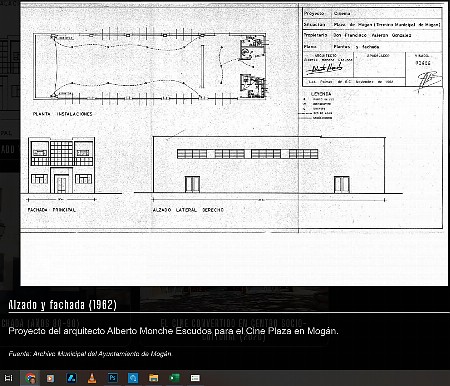Image resolution: width=450 pixels, height=386 pixels.
Task: Click the enlarged architectural plan image
Action: pyautogui.click(x=234, y=144)
